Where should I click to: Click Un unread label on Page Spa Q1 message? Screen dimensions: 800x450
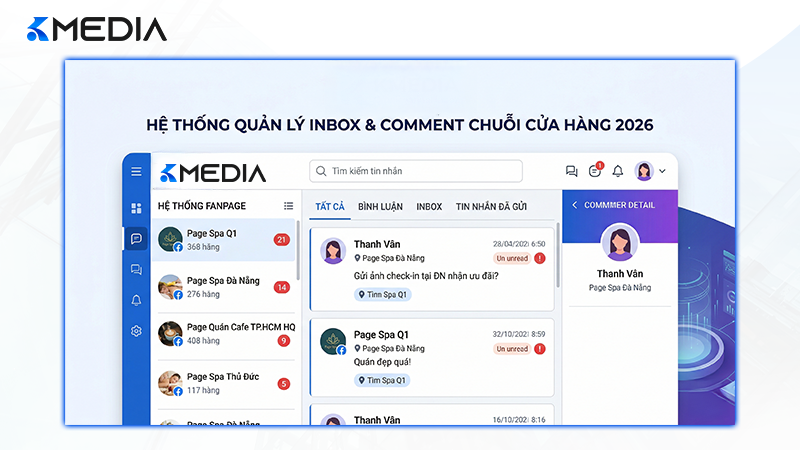(x=512, y=349)
